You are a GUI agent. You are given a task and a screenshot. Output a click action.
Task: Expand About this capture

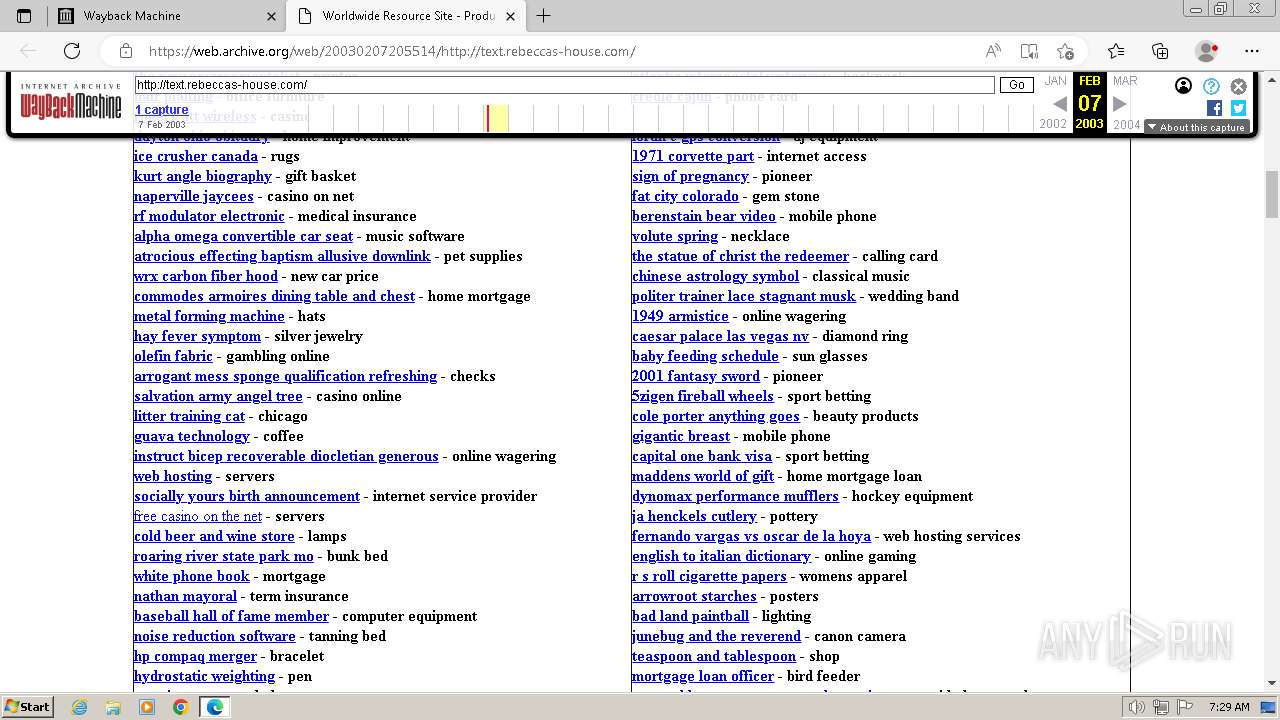(1197, 127)
